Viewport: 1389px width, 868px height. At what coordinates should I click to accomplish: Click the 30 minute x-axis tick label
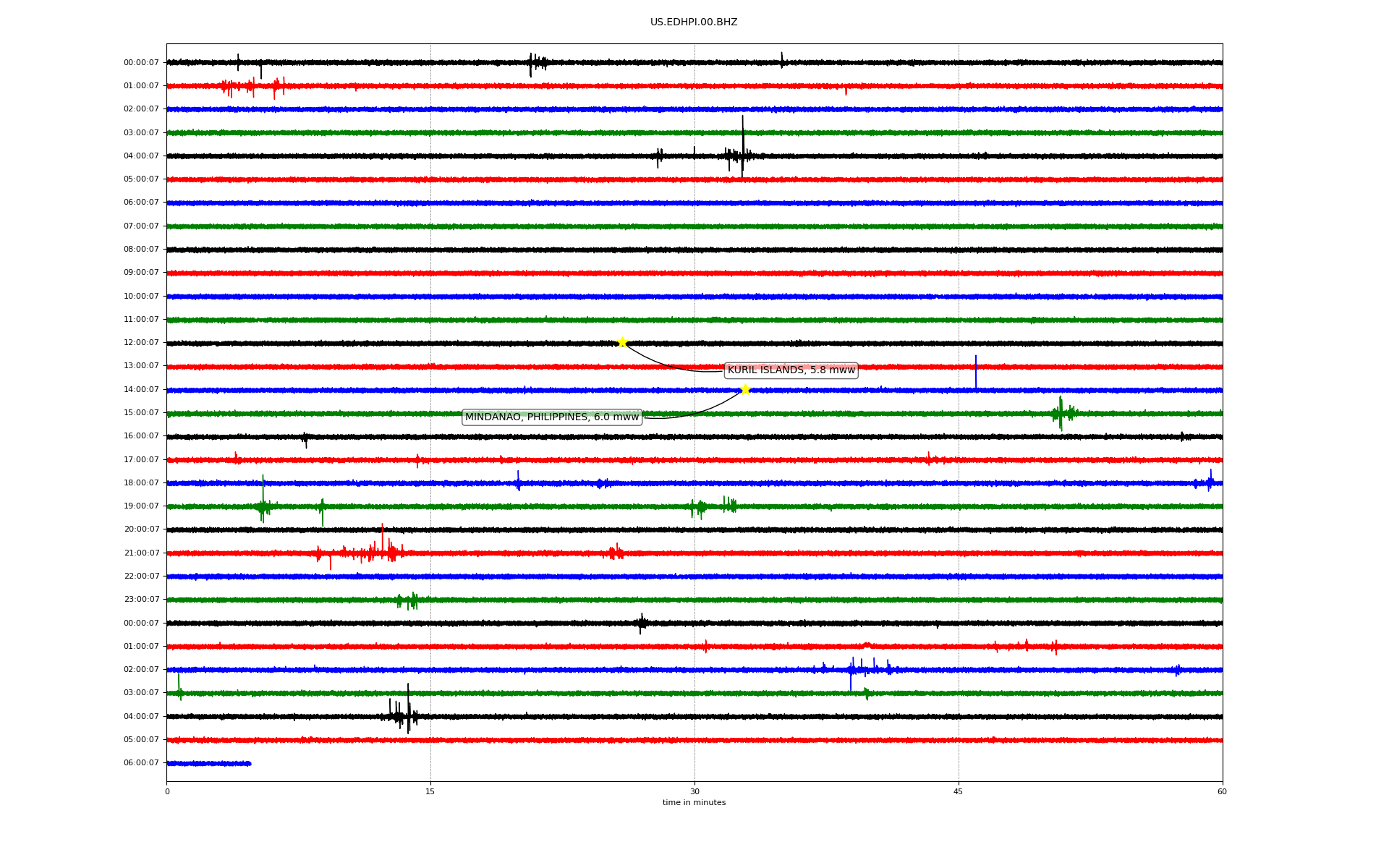pos(694,791)
